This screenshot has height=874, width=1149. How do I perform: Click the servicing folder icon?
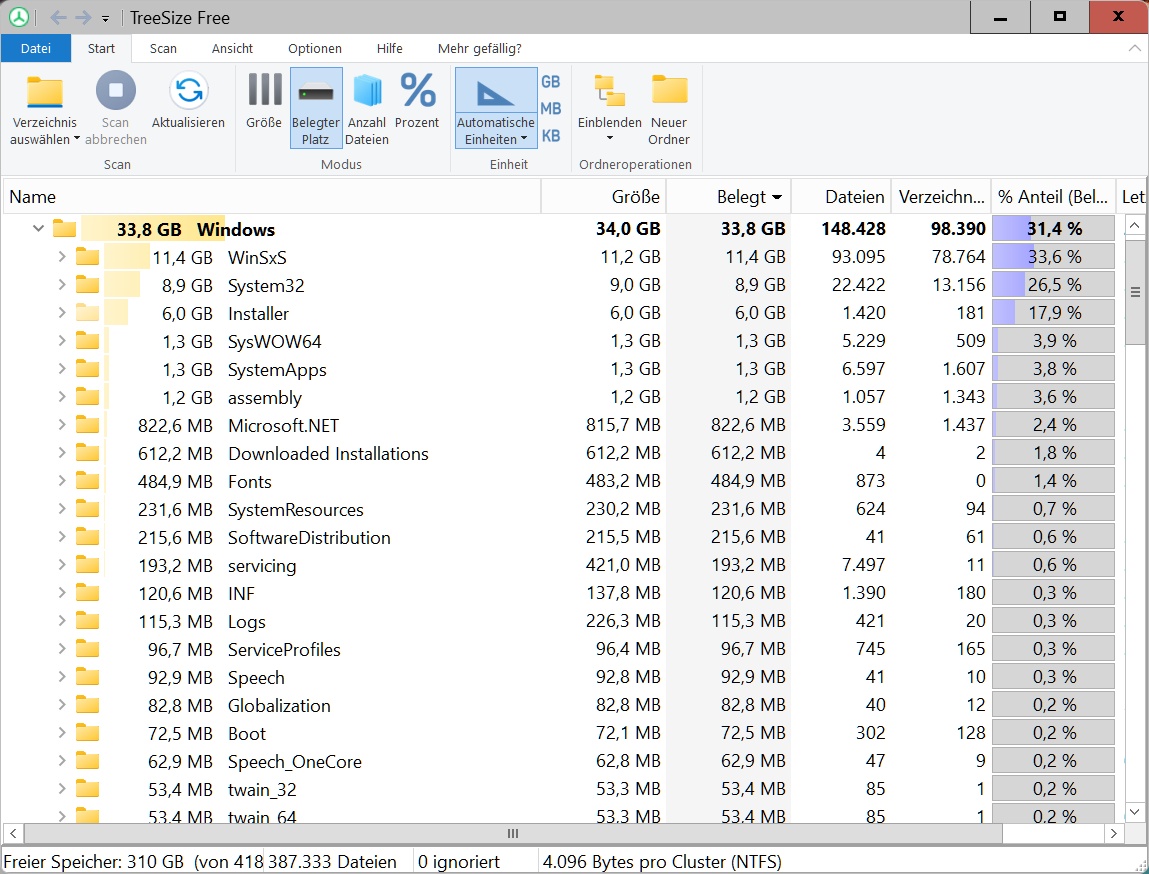pos(88,564)
